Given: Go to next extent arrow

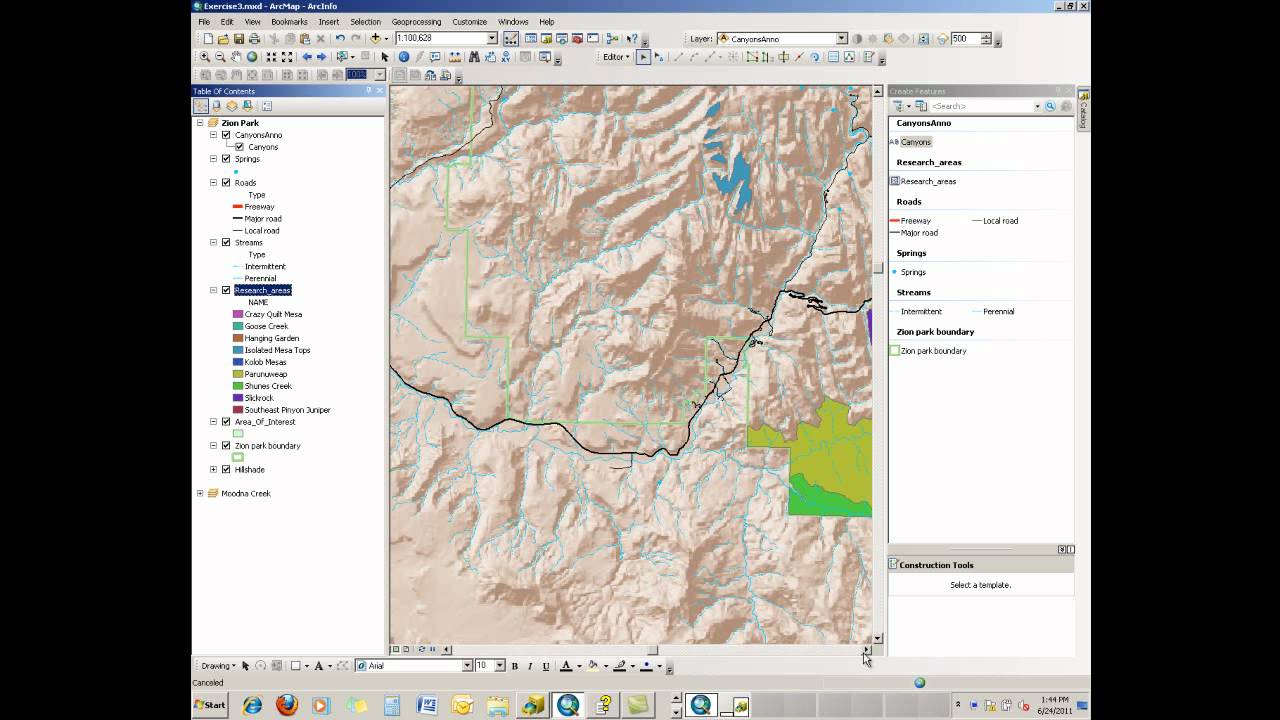Looking at the screenshot, I should (321, 57).
